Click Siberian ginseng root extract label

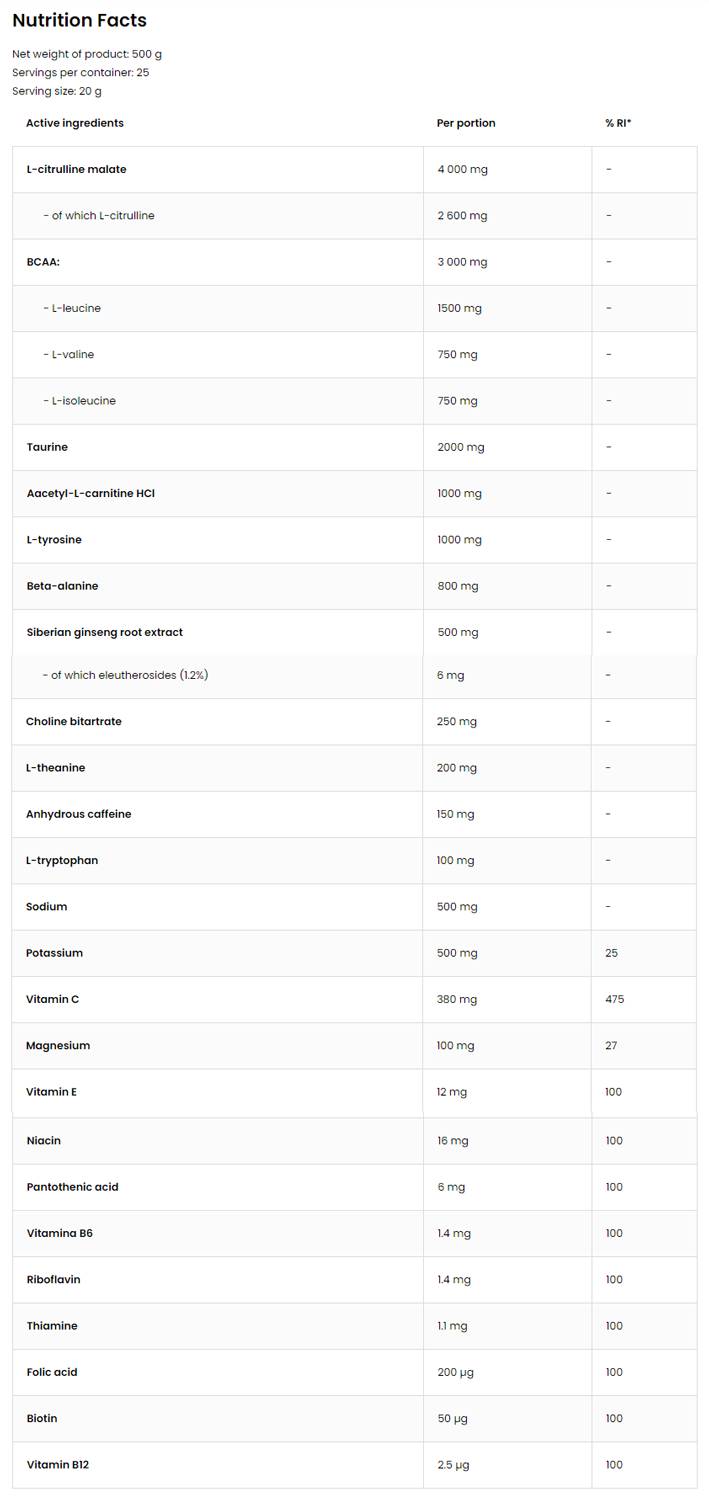(x=104, y=632)
